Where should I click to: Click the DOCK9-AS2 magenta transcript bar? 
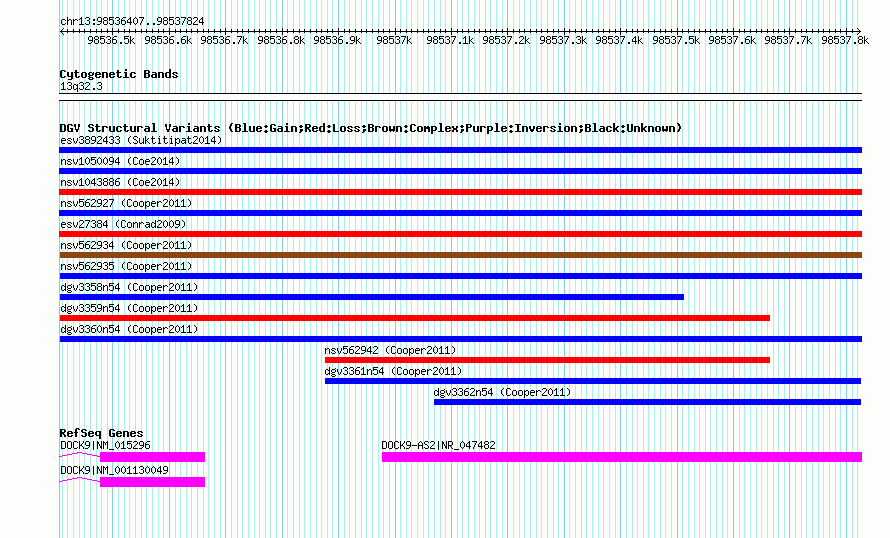click(x=622, y=457)
